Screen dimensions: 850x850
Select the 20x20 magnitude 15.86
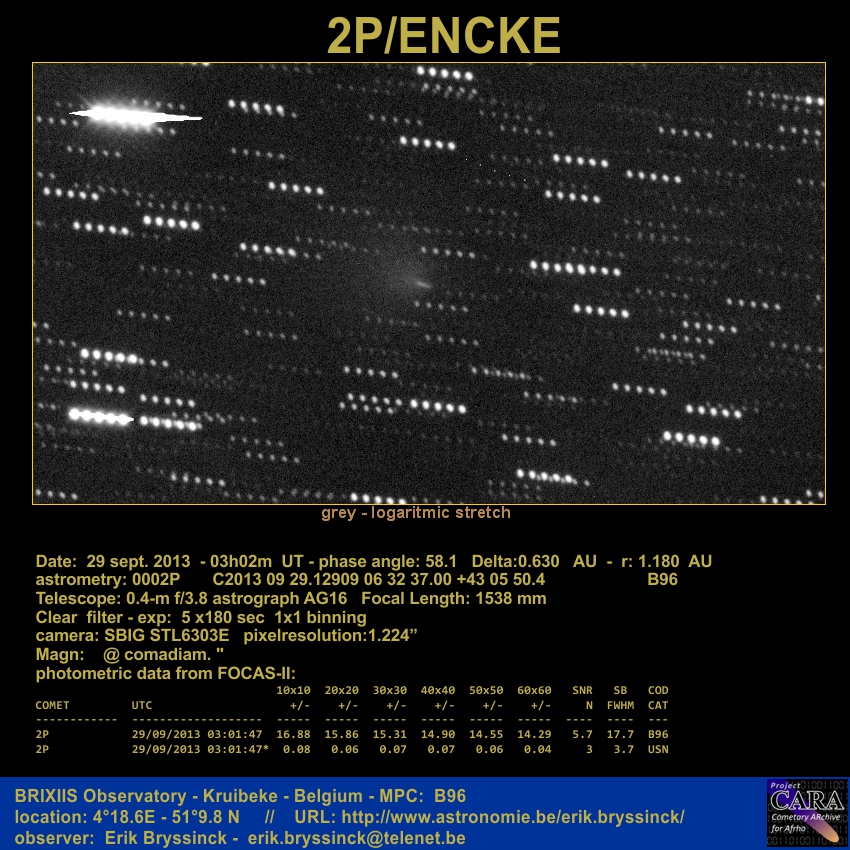(x=342, y=735)
